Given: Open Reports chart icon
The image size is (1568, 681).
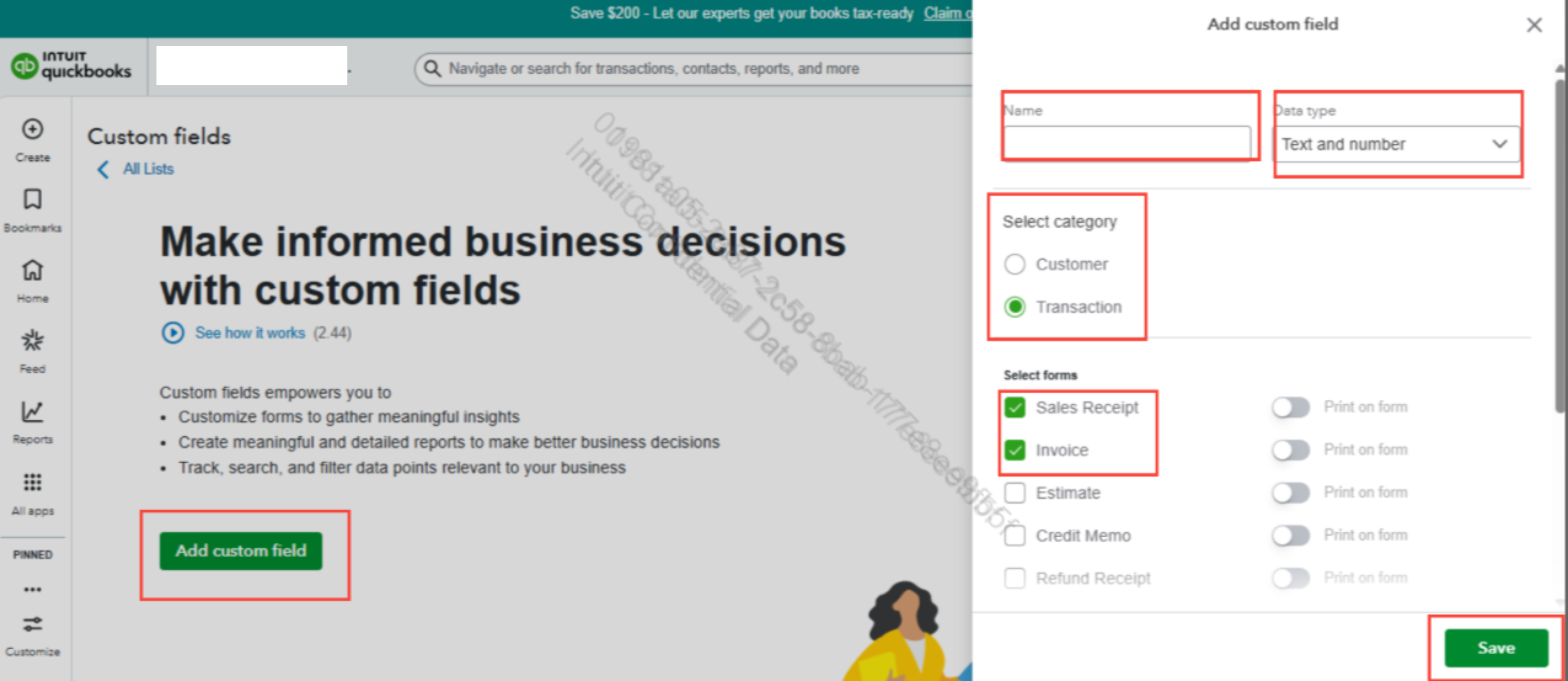Looking at the screenshot, I should tap(32, 412).
